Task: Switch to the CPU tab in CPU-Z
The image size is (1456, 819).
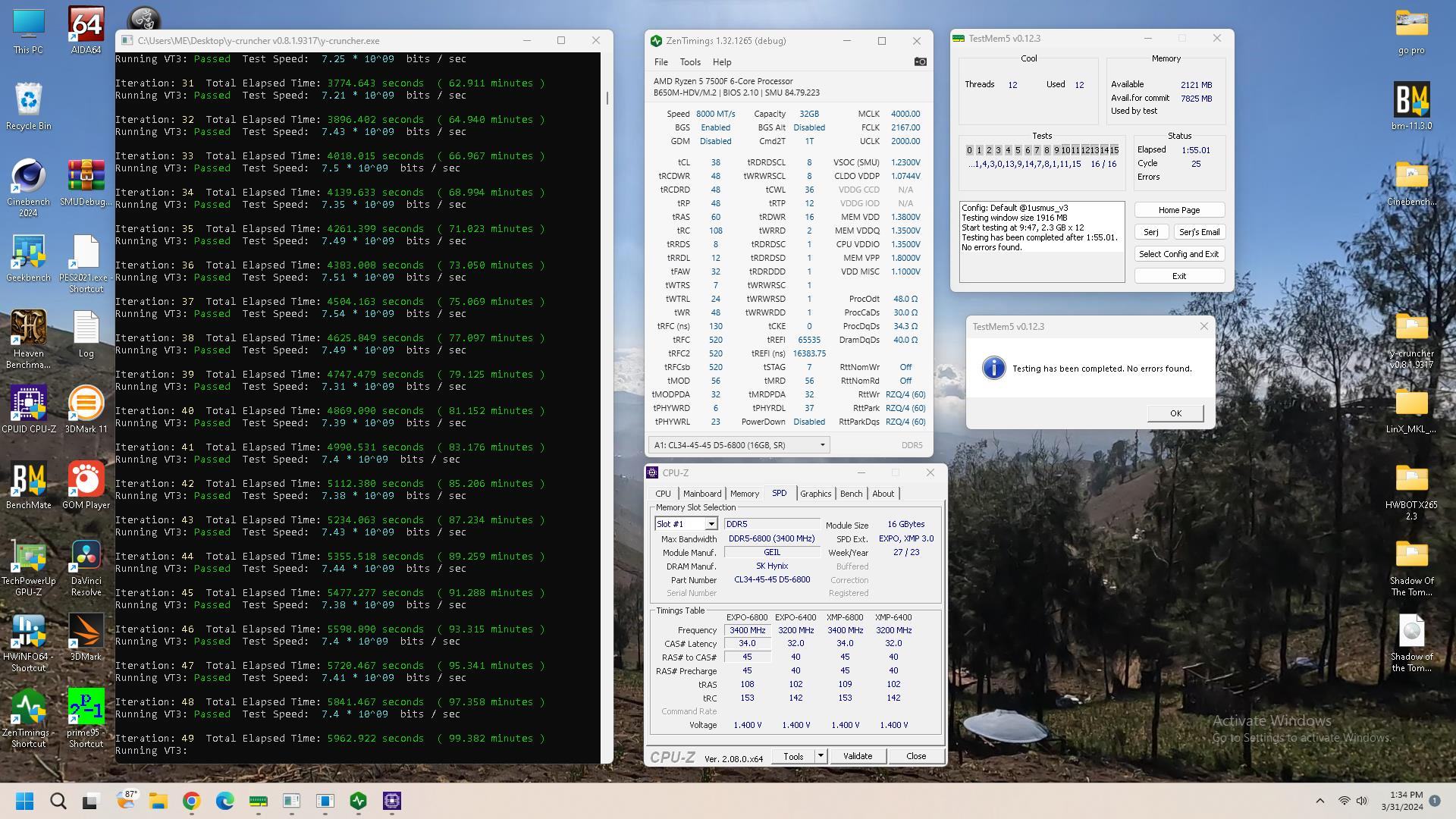Action: (x=663, y=494)
